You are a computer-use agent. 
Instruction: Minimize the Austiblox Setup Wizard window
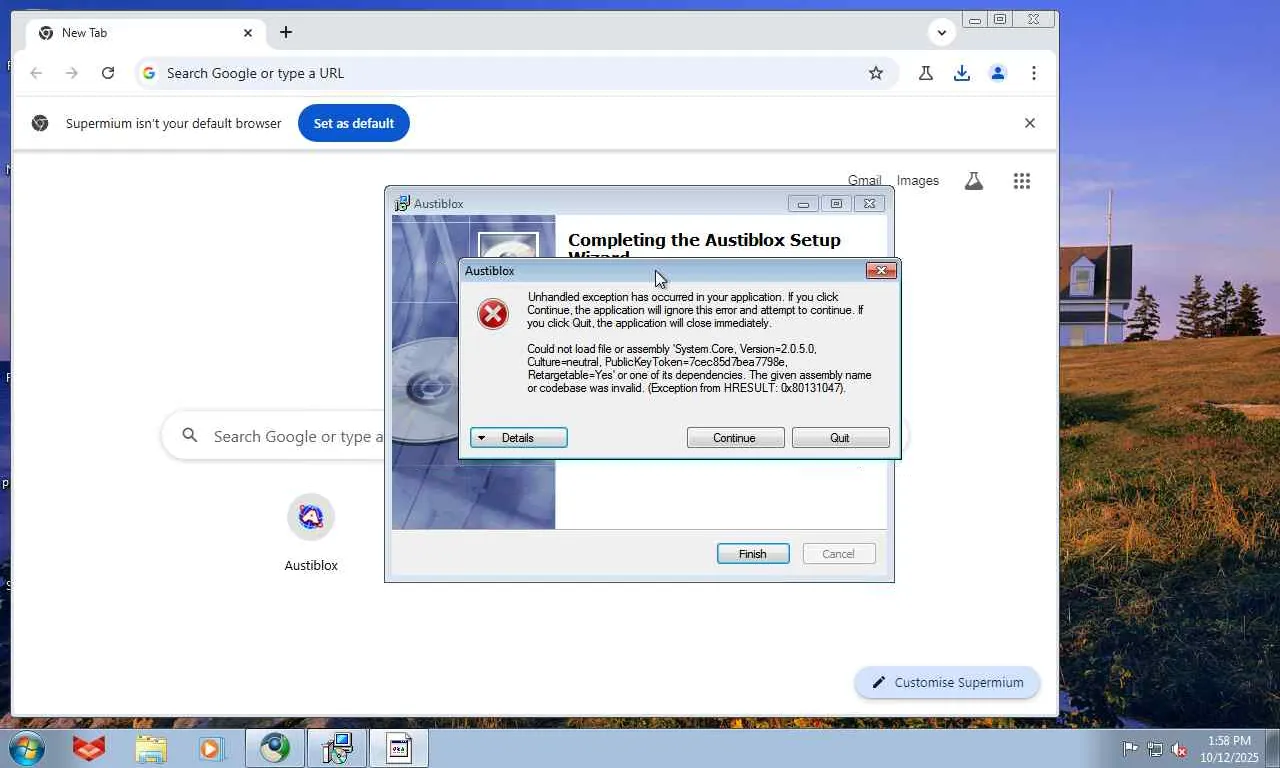pos(803,204)
